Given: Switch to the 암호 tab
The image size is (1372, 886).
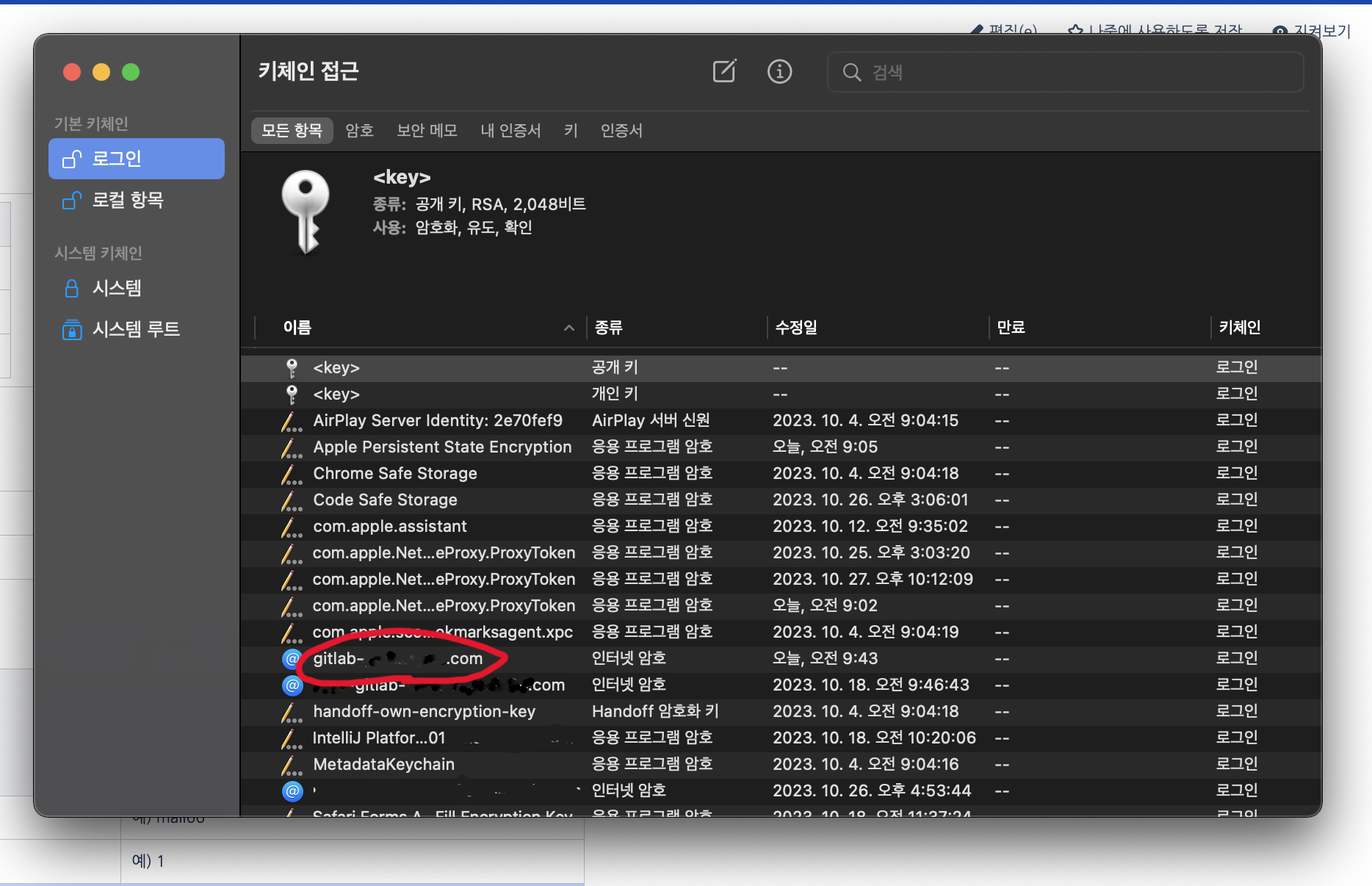Looking at the screenshot, I should pos(360,131).
